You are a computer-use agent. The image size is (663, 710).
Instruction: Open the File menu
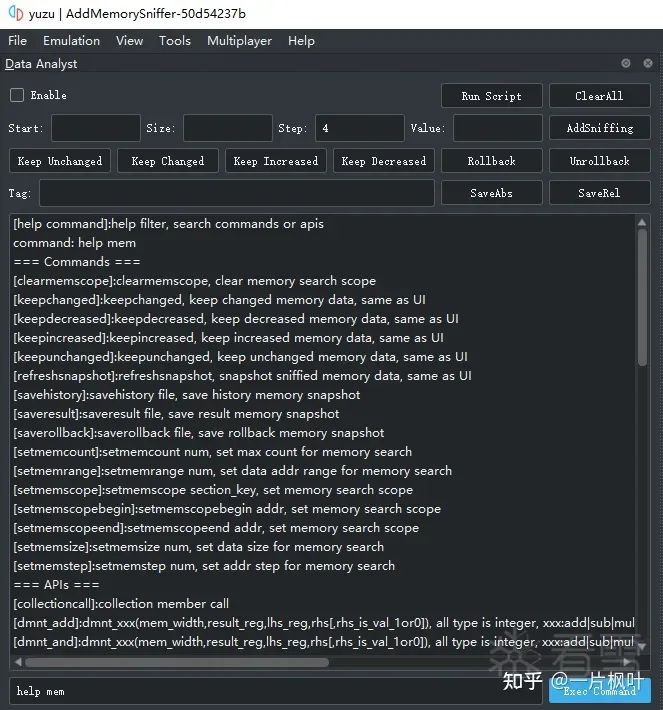[17, 41]
